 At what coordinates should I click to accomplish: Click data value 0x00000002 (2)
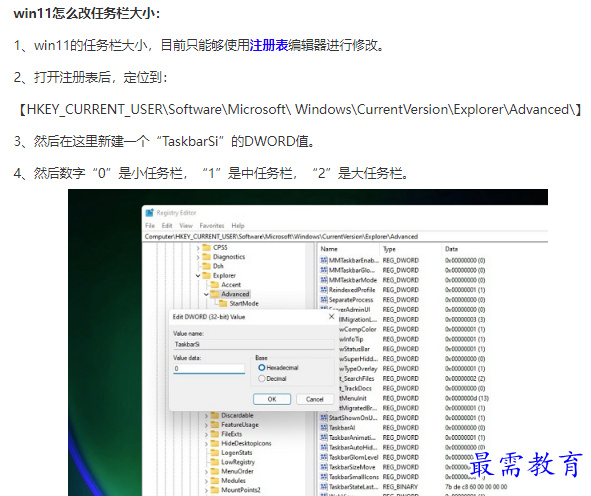click(465, 378)
